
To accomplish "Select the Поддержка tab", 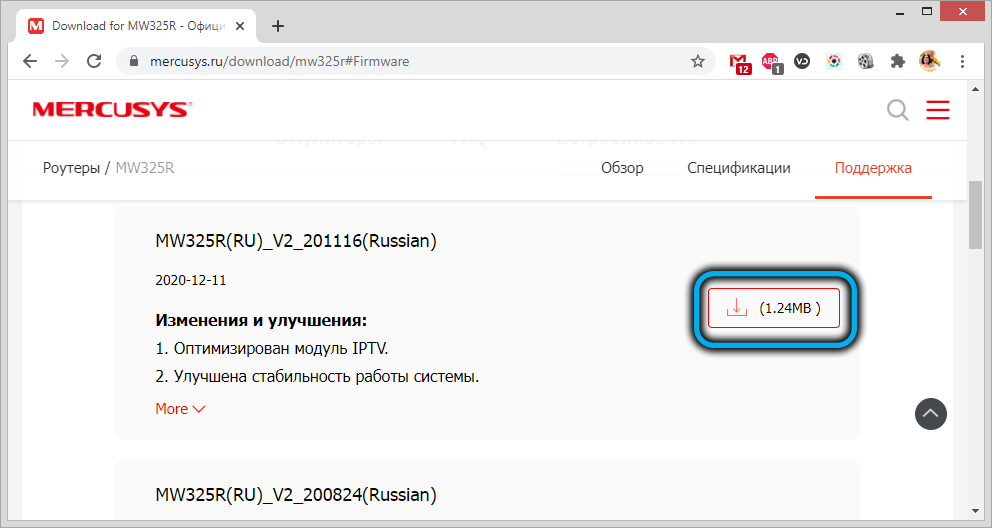I will (873, 168).
